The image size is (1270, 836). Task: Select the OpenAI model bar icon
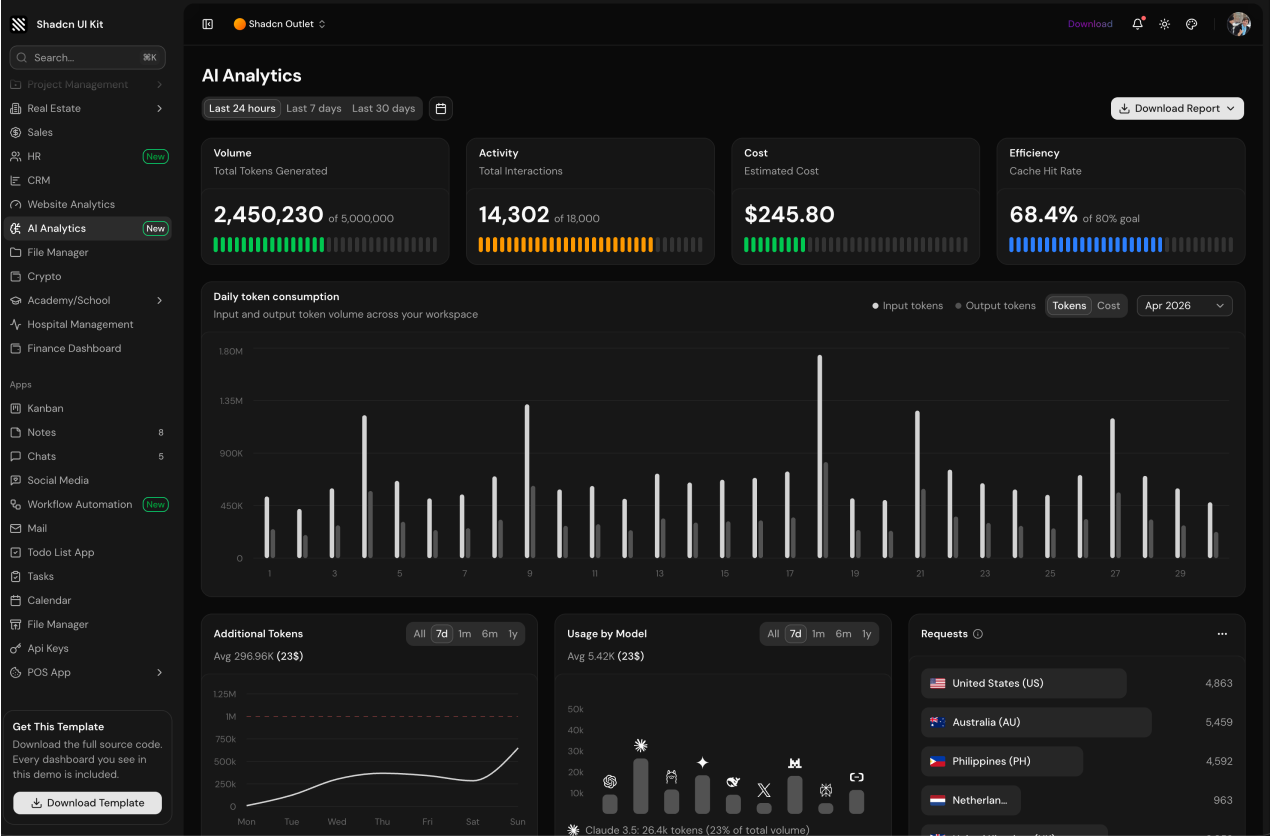[x=610, y=782]
